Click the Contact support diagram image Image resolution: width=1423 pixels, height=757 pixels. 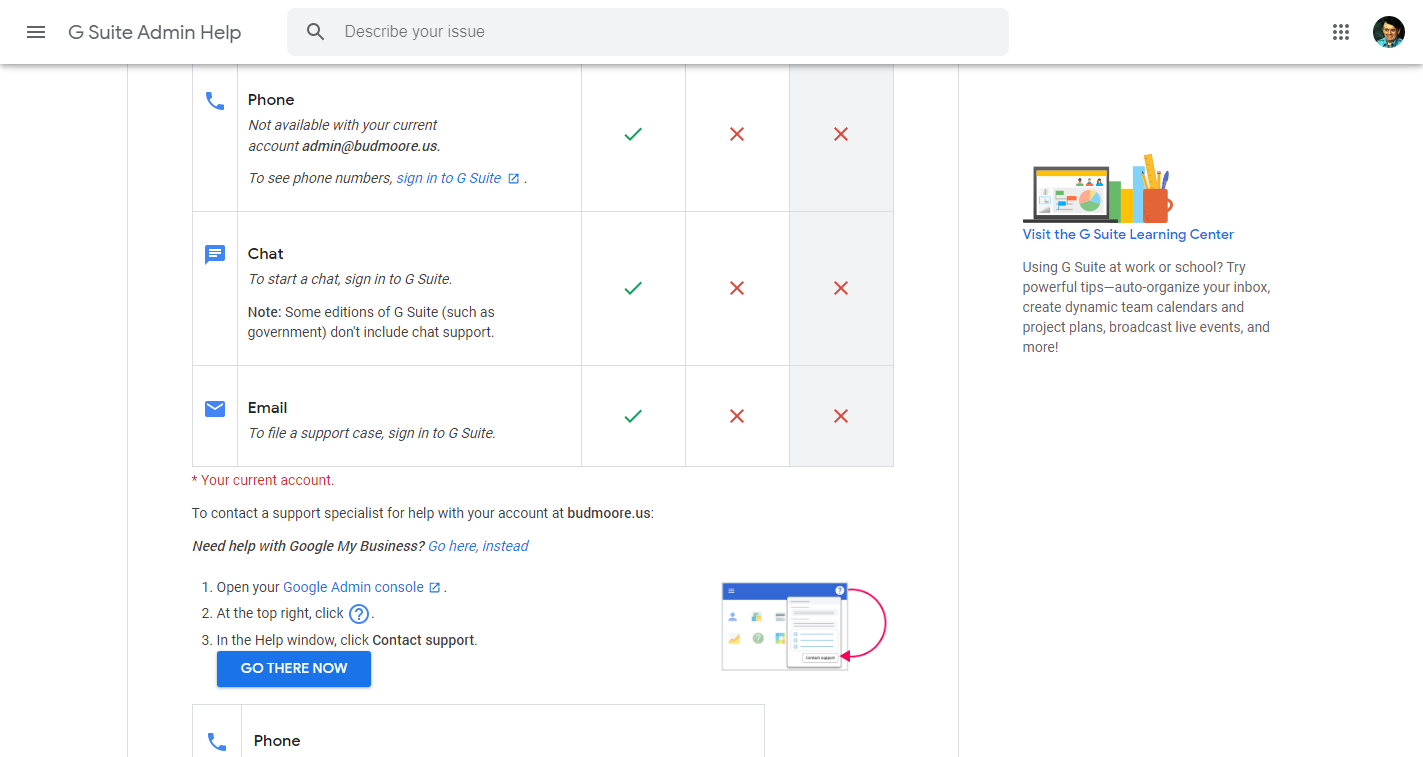point(804,627)
